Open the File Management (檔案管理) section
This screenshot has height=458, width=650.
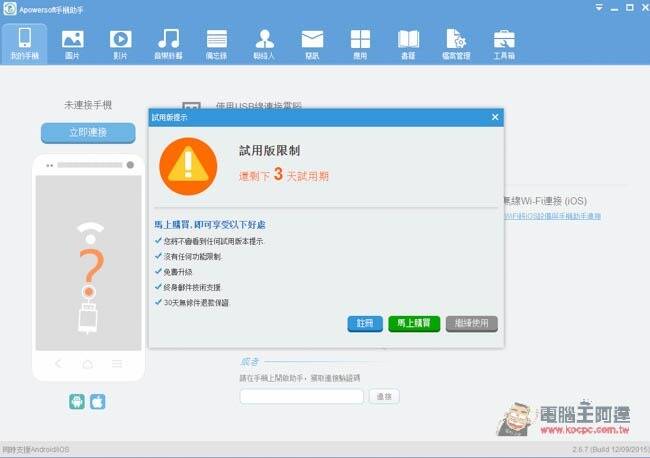456,44
